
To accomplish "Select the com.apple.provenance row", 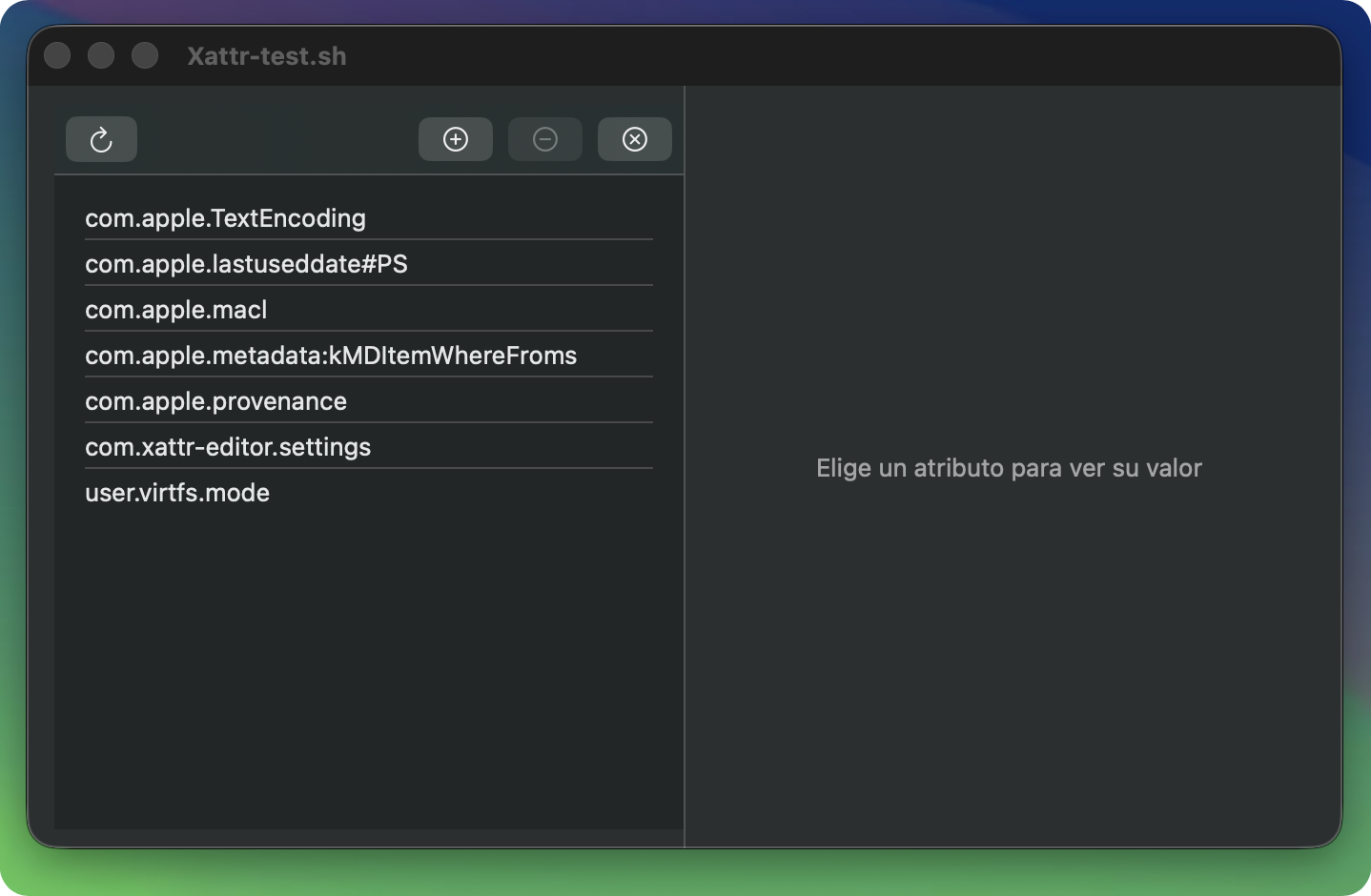I will [215, 401].
